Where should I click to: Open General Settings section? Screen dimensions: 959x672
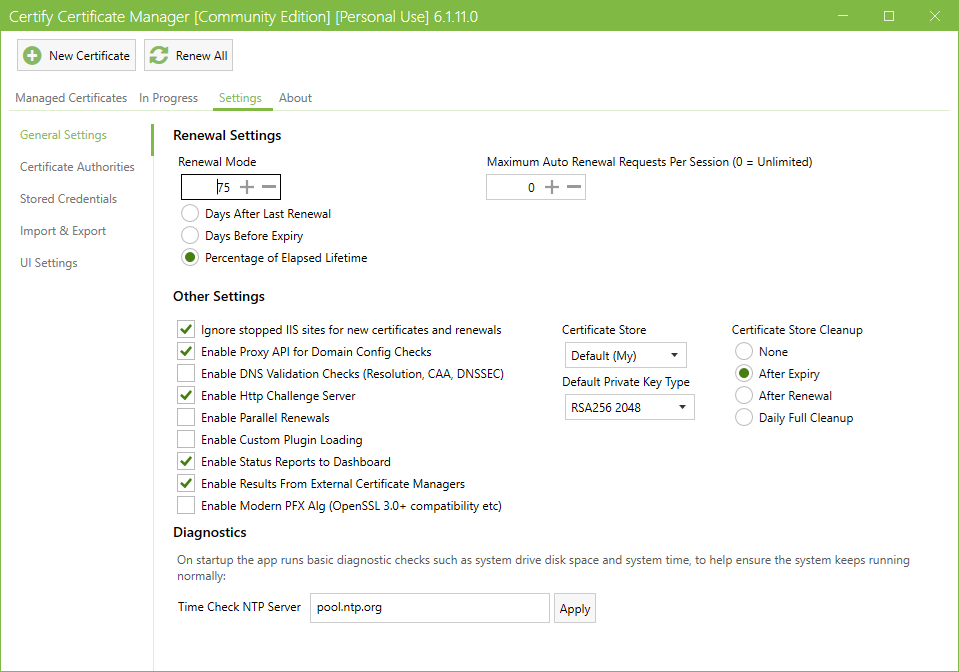64,135
